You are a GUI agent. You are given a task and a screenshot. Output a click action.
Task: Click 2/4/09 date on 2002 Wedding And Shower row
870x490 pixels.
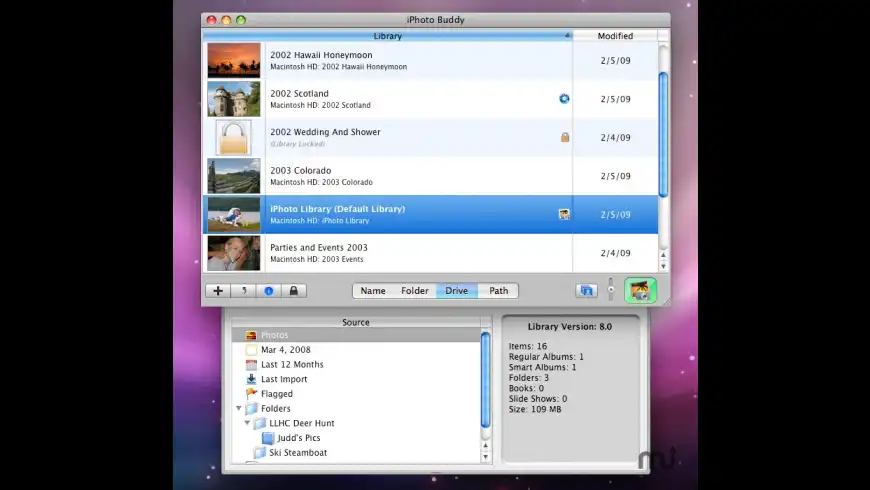(615, 138)
